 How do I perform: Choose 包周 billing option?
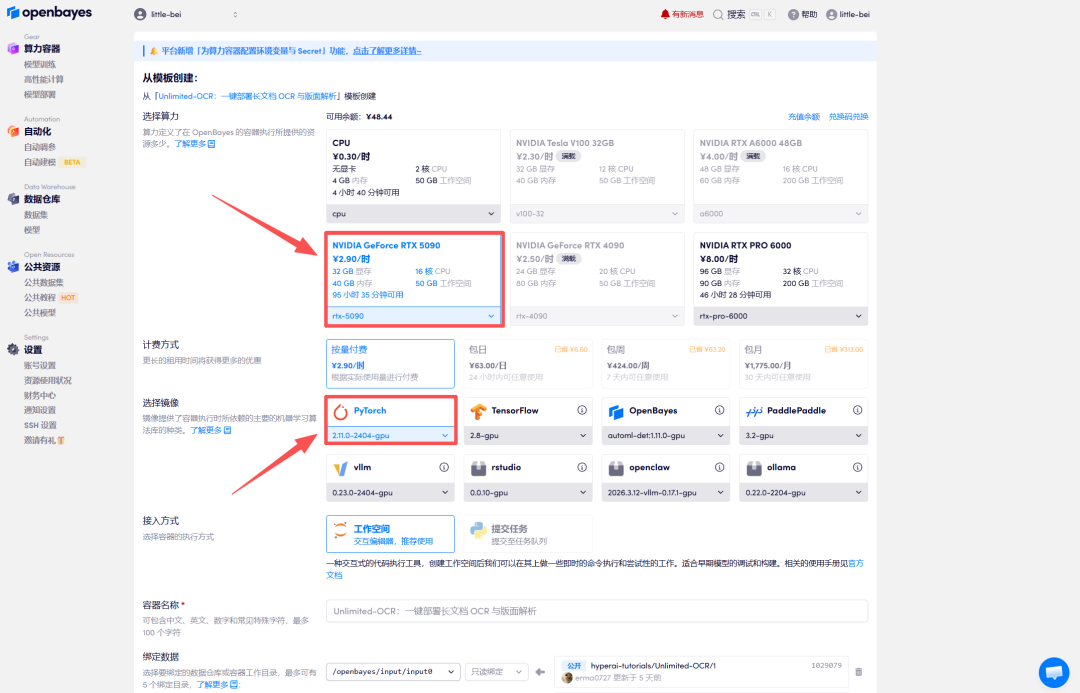665,364
